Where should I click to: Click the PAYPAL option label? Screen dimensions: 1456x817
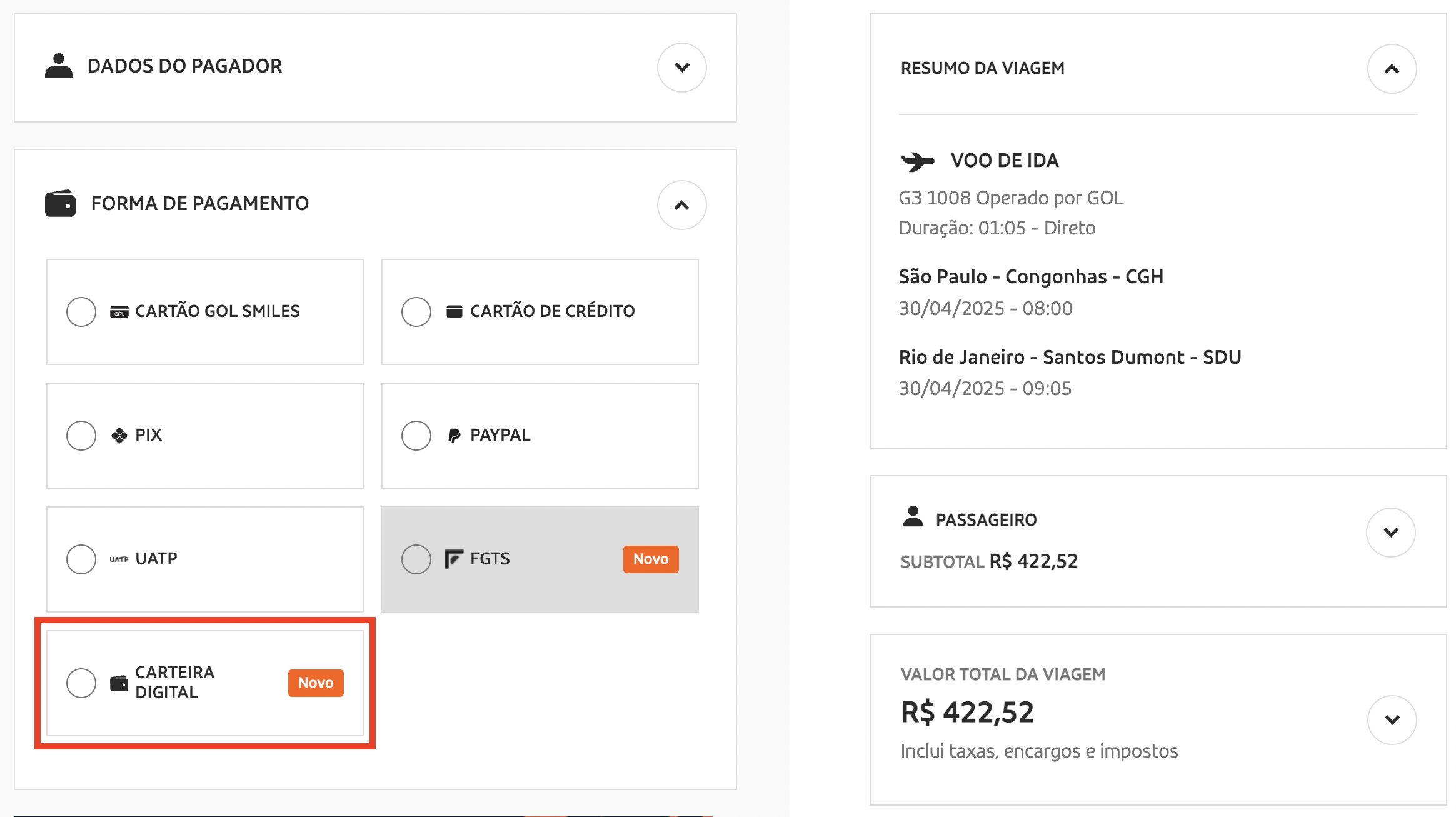(500, 435)
